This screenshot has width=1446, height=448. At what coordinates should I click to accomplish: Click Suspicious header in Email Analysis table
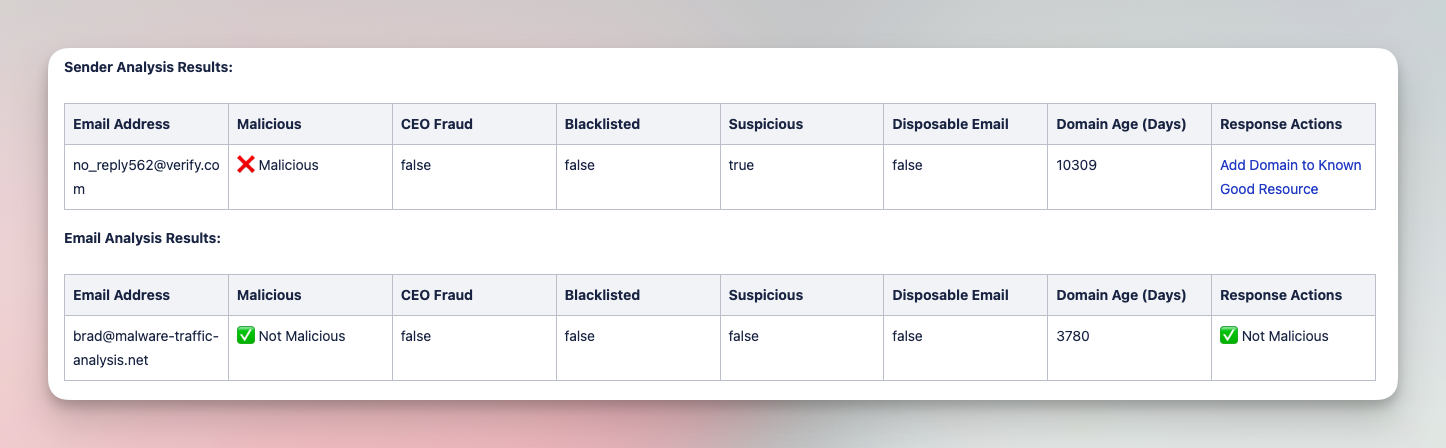pos(766,295)
